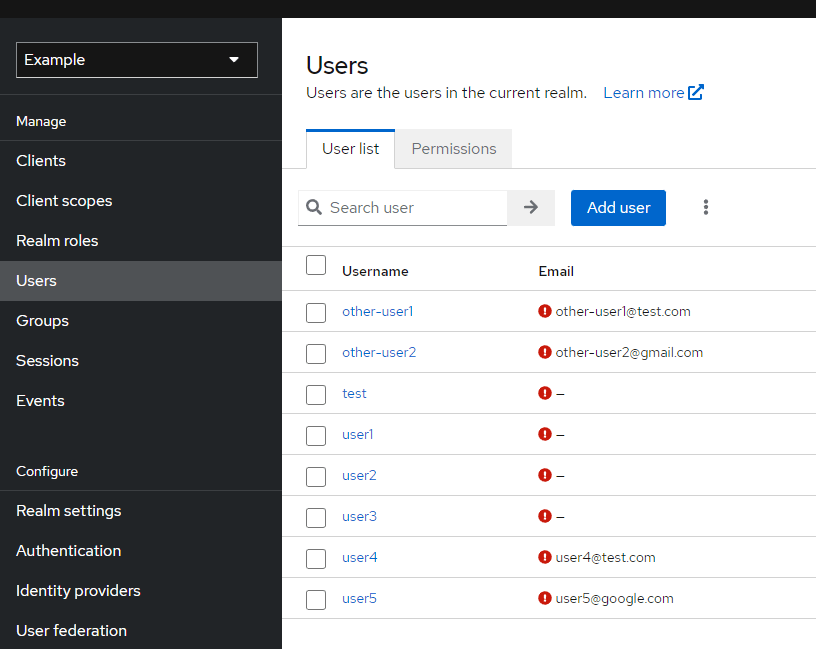
Task: Switch to the Permissions tab
Action: 453,148
